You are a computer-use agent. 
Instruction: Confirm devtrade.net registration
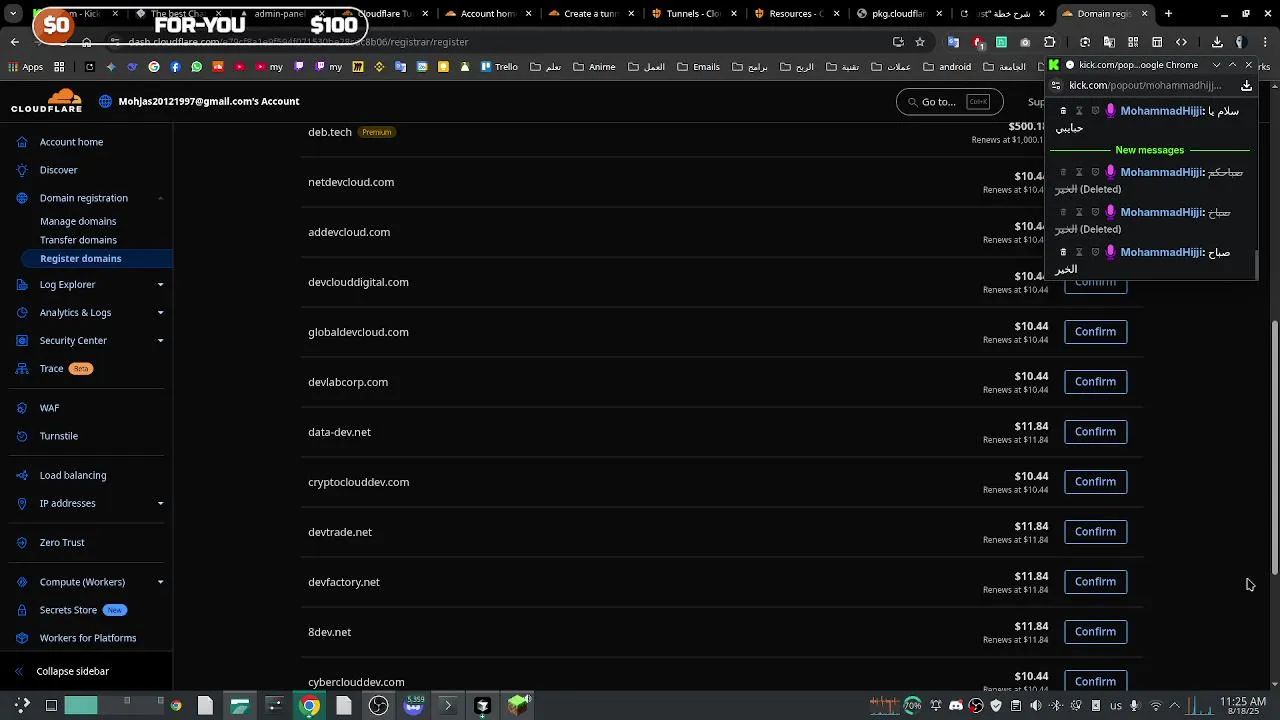(x=1095, y=532)
